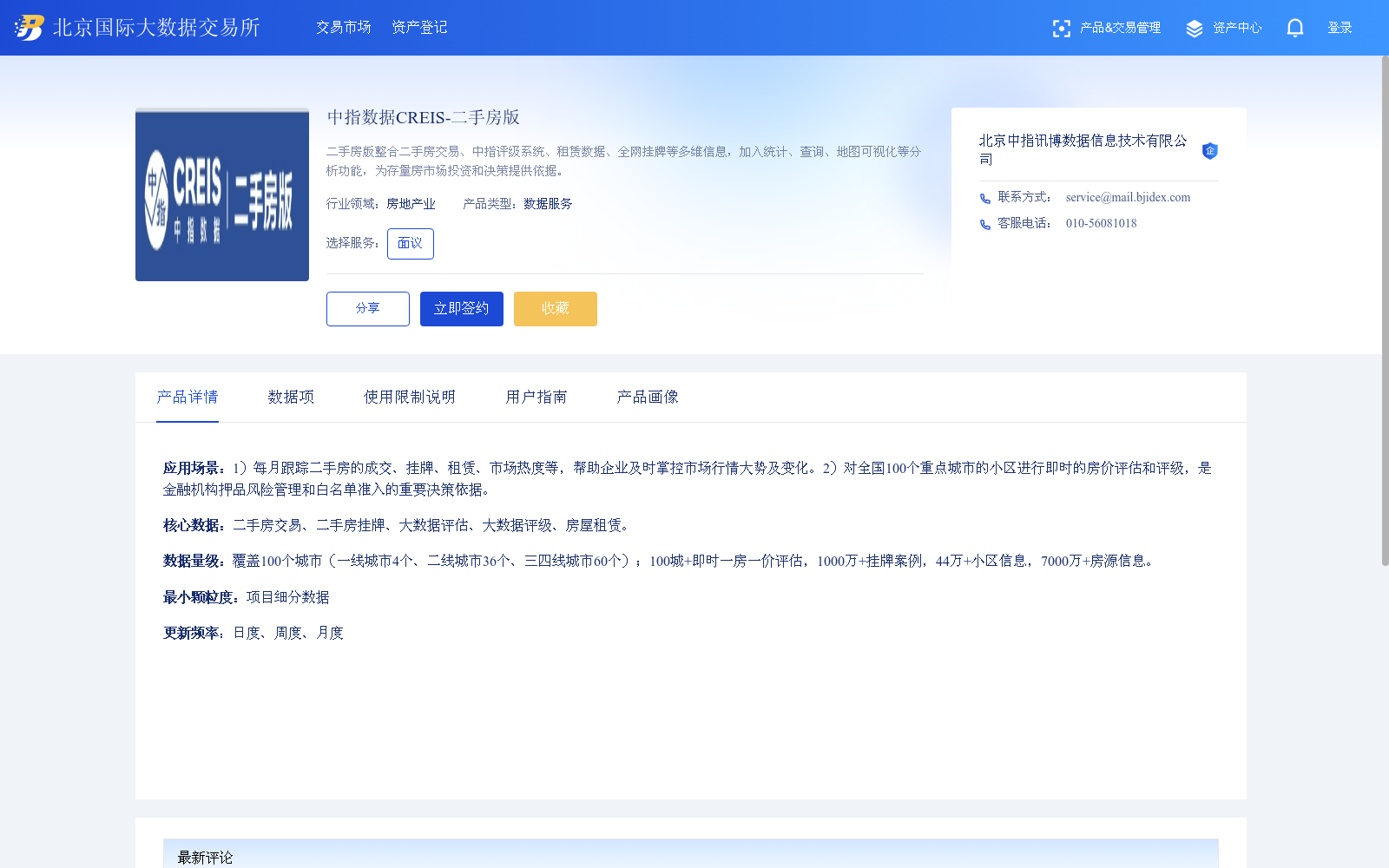This screenshot has width=1389, height=868.
Task: Click the 登录 login link
Action: coord(1340,27)
